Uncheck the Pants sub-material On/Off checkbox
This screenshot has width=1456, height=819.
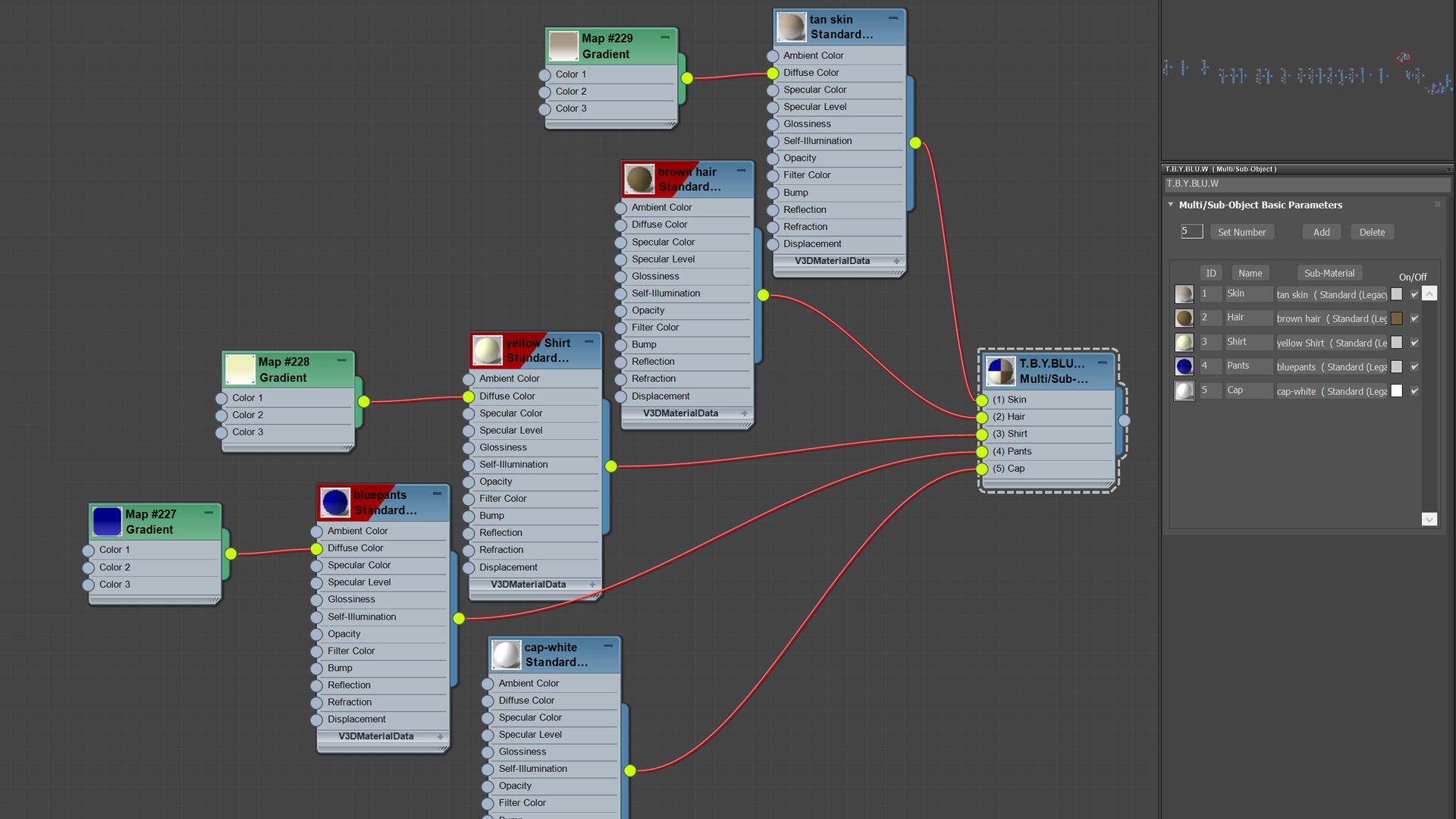1414,367
